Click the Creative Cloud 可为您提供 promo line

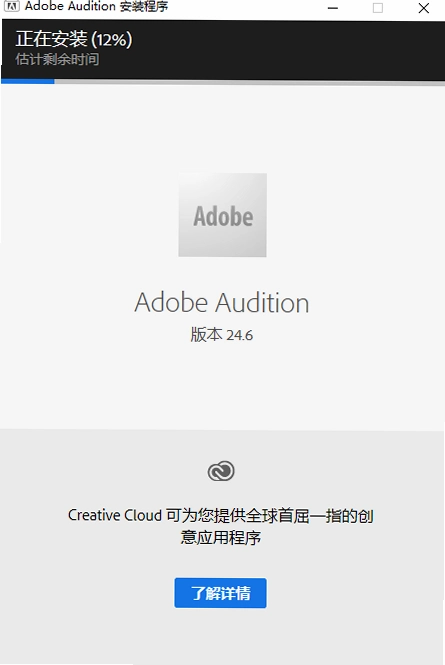pos(221,516)
